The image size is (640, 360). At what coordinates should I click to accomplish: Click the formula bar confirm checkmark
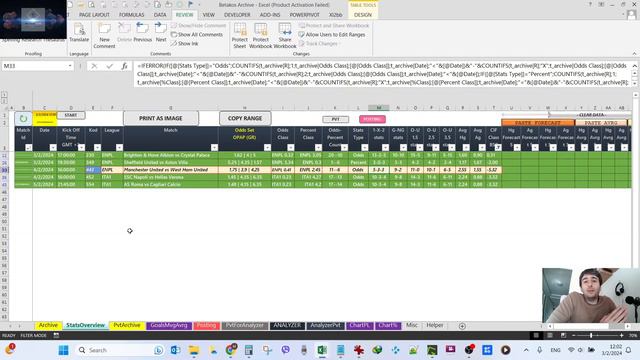tap(109, 66)
